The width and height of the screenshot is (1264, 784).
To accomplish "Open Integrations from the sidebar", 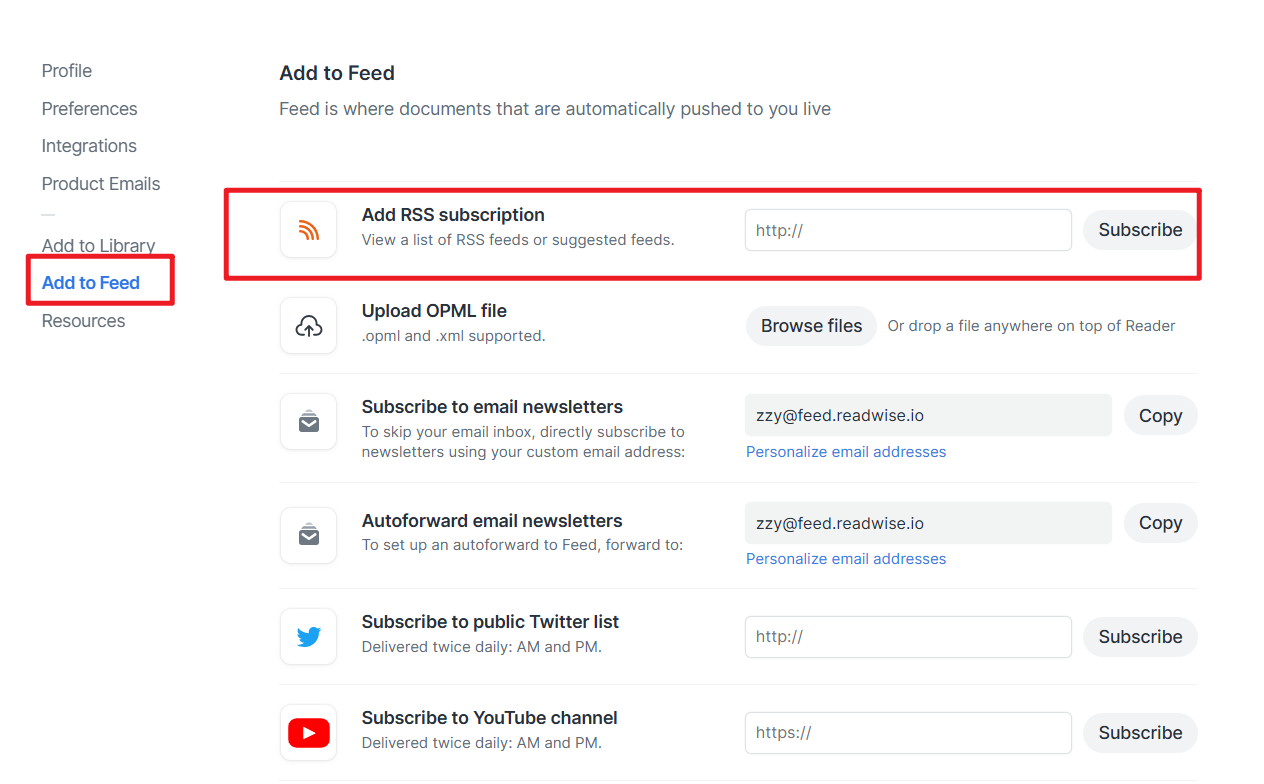I will 89,146.
